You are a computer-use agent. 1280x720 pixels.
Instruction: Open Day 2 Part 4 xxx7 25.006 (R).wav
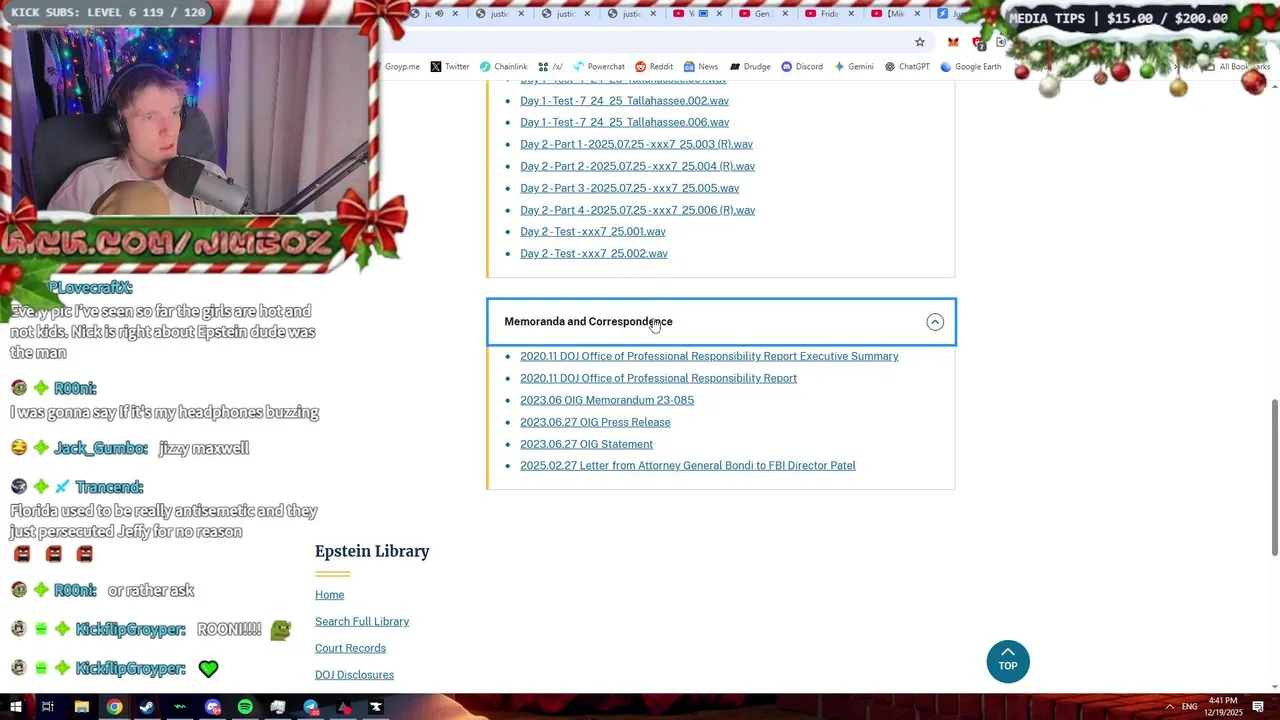[x=637, y=210]
